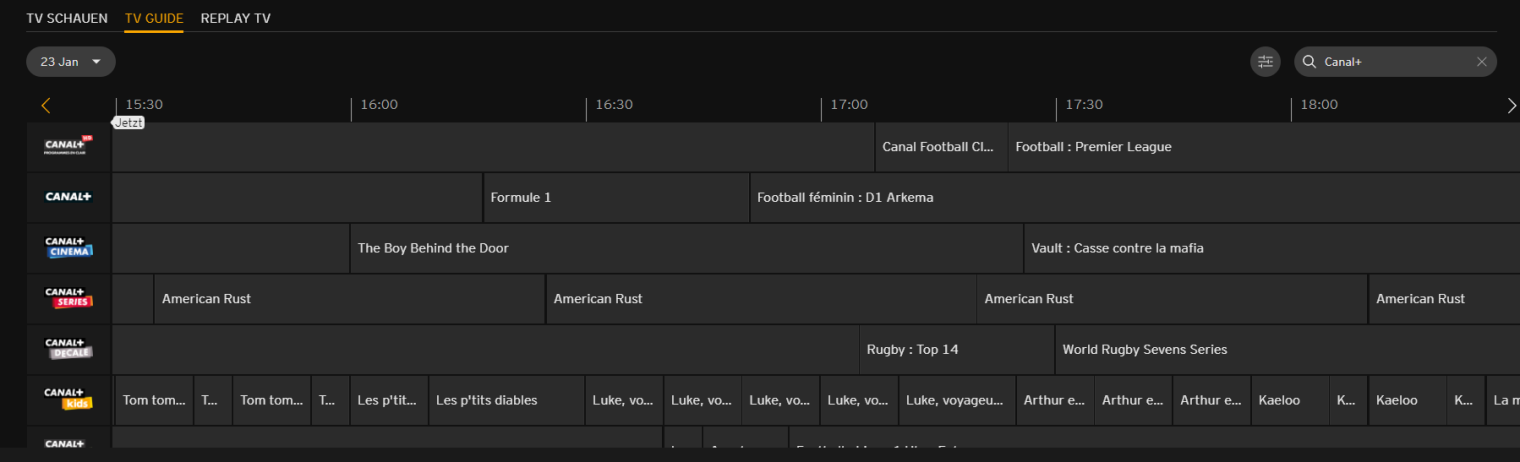Clear the Canal+ search text
Image resolution: width=1520 pixels, height=462 pixels.
click(x=1481, y=62)
